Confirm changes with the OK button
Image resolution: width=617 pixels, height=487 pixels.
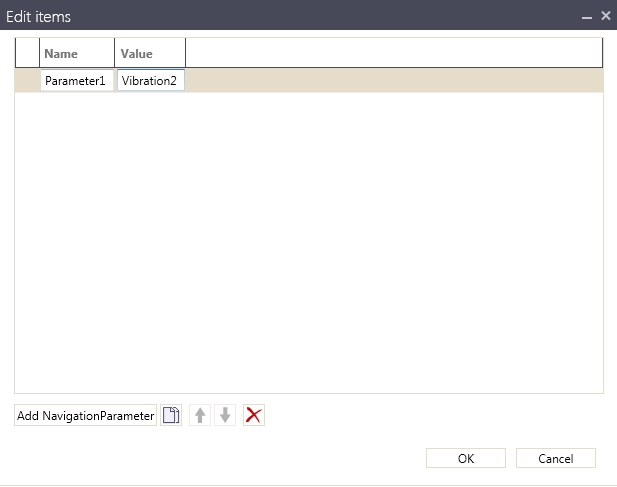tap(465, 459)
